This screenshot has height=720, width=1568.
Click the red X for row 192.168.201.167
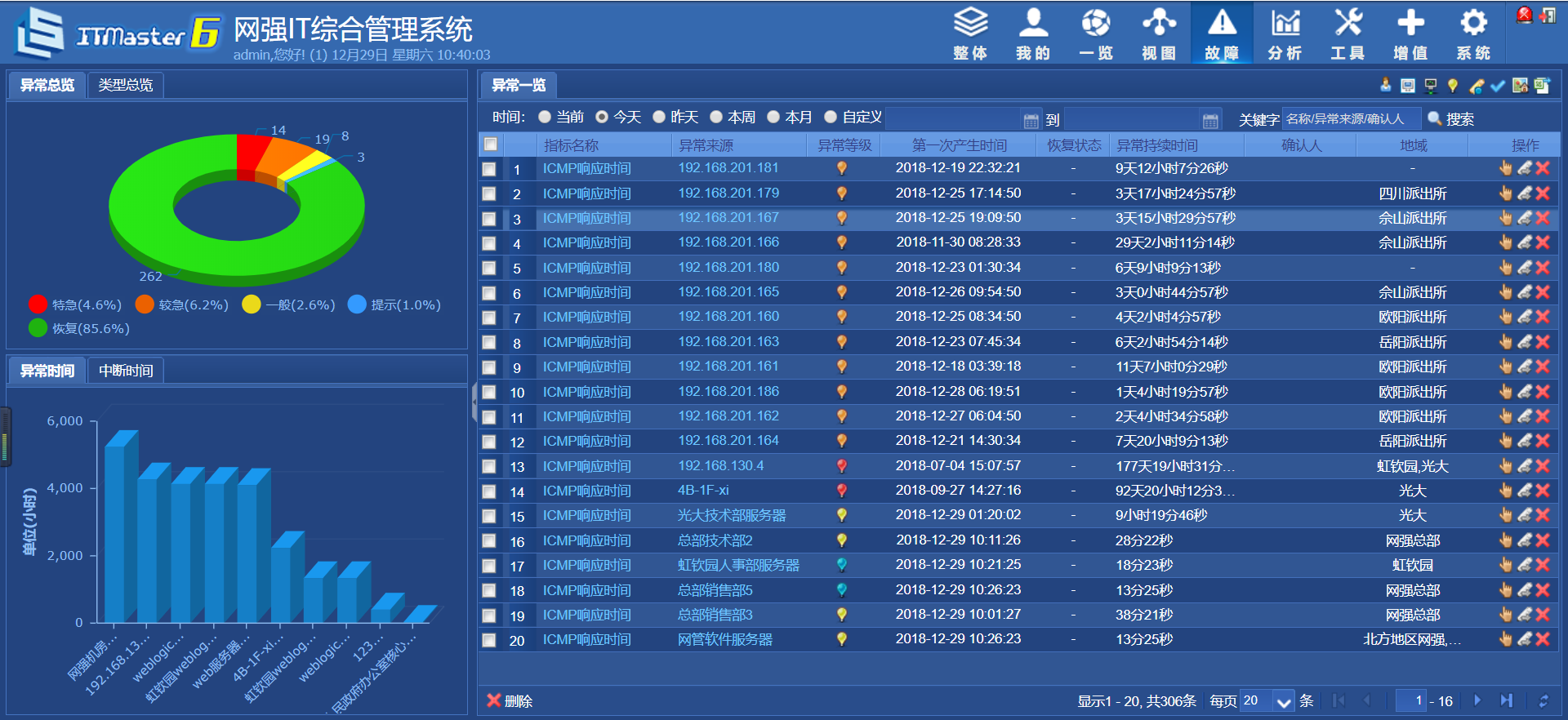point(1543,218)
